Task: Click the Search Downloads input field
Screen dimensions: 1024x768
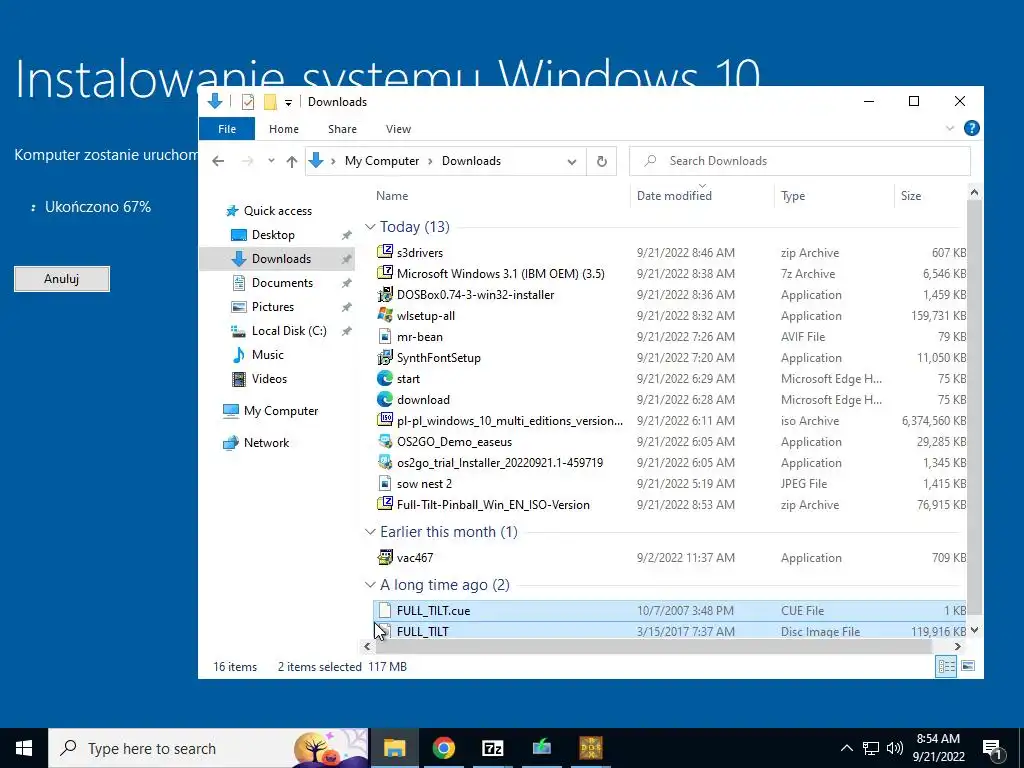Action: pyautogui.click(x=799, y=161)
